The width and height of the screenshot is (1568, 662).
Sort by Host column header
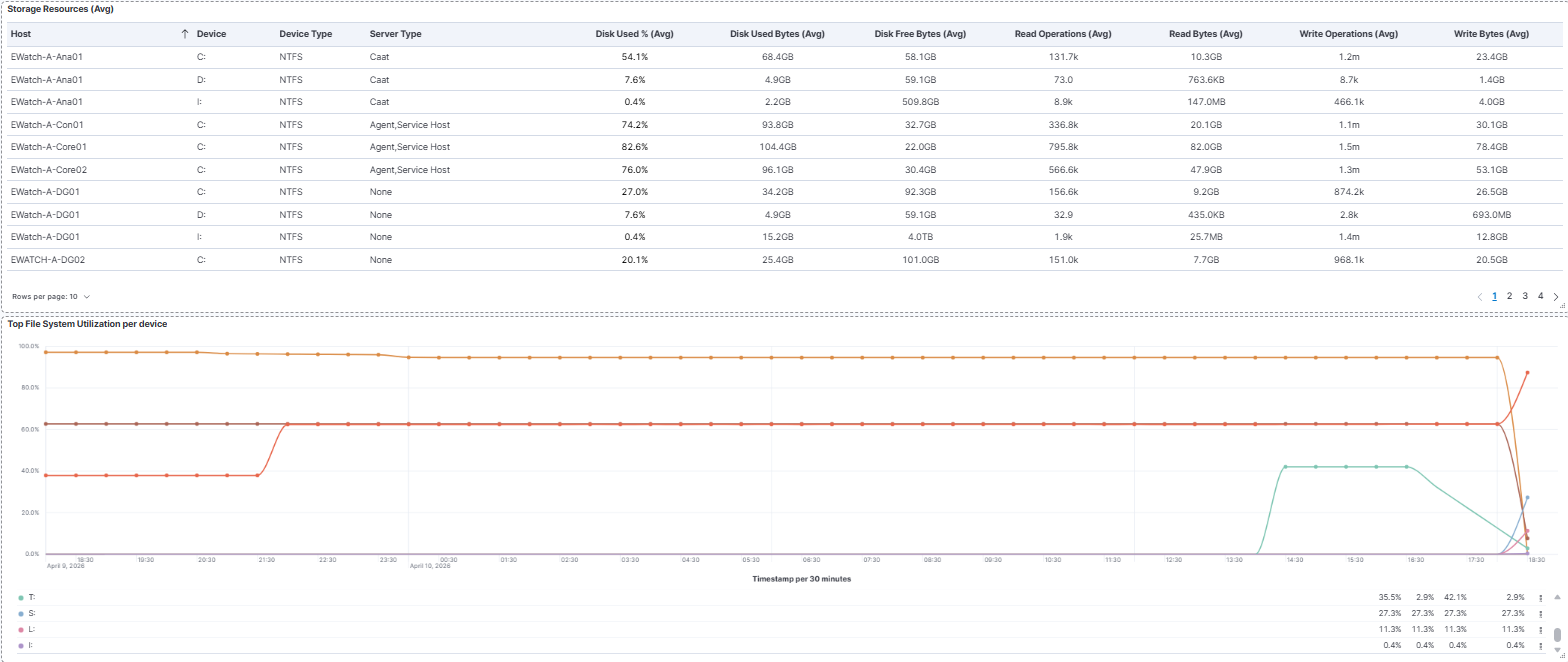coord(20,34)
